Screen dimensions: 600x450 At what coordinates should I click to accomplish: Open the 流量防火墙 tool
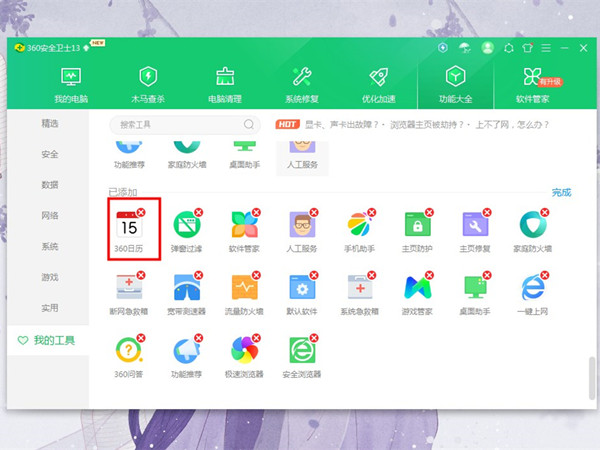point(245,294)
